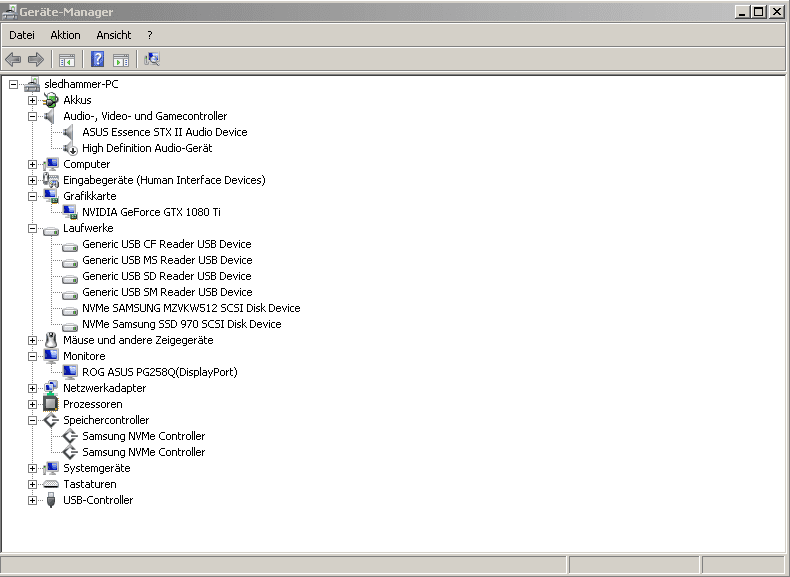The width and height of the screenshot is (790, 577).
Task: Select the Akkus battery icon
Action: click(x=50, y=100)
